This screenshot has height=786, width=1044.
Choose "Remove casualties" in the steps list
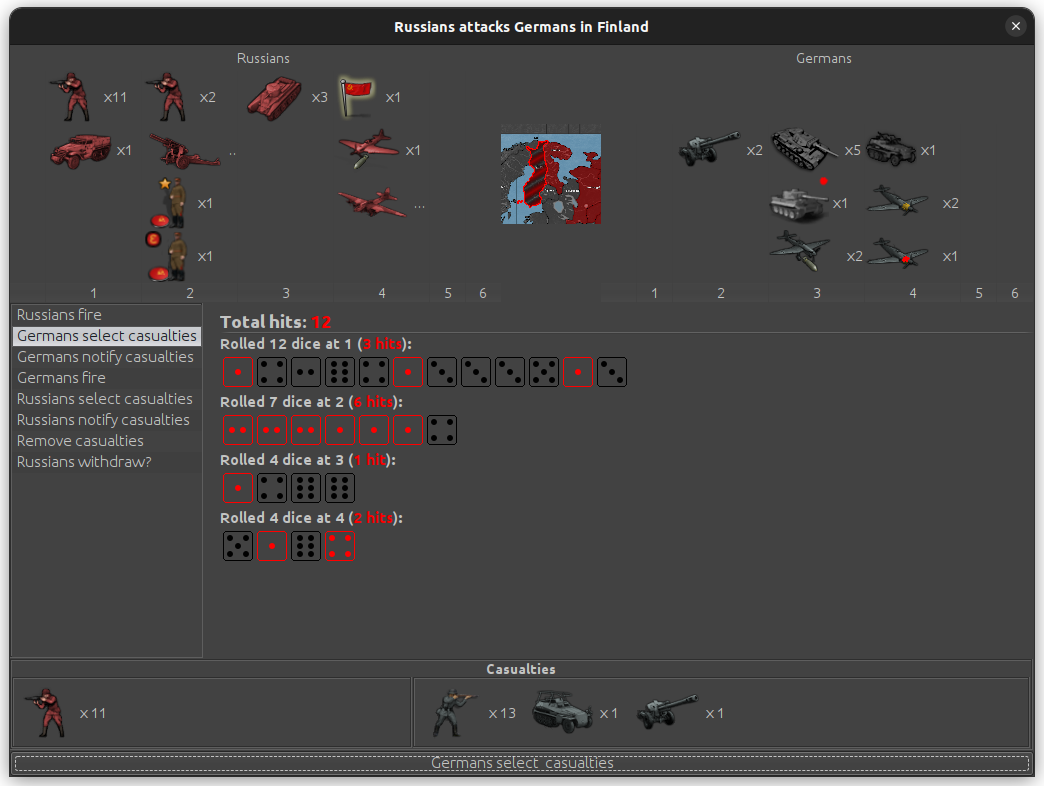click(x=80, y=441)
